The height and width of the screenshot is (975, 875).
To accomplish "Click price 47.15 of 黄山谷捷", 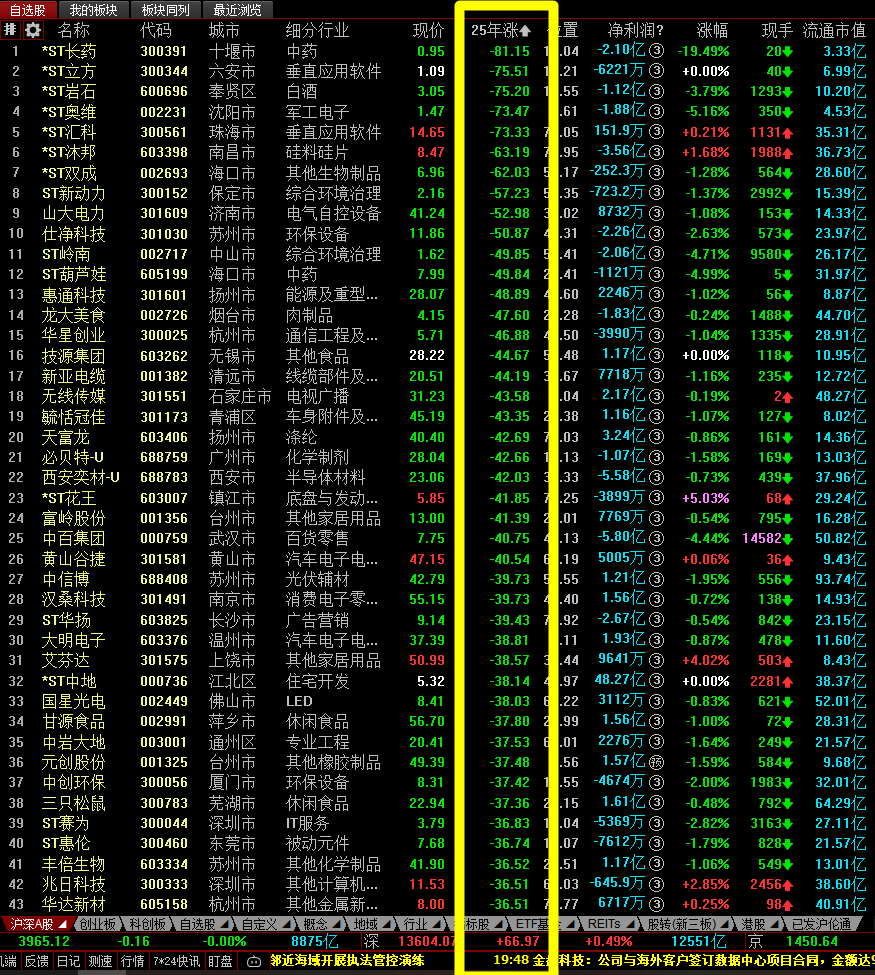I will 427,559.
